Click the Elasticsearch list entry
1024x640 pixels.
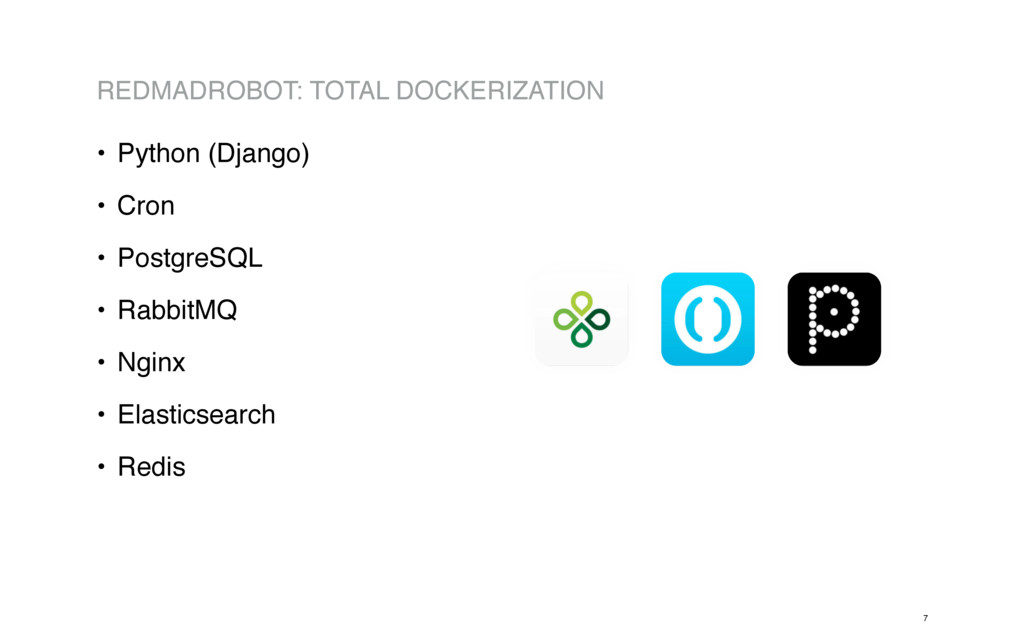(x=196, y=415)
